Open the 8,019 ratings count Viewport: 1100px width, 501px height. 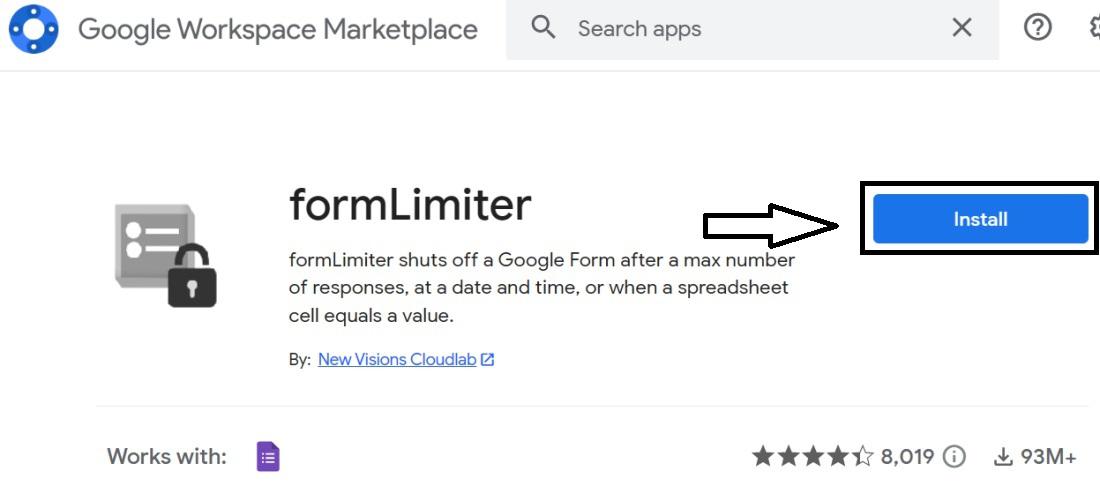(907, 457)
